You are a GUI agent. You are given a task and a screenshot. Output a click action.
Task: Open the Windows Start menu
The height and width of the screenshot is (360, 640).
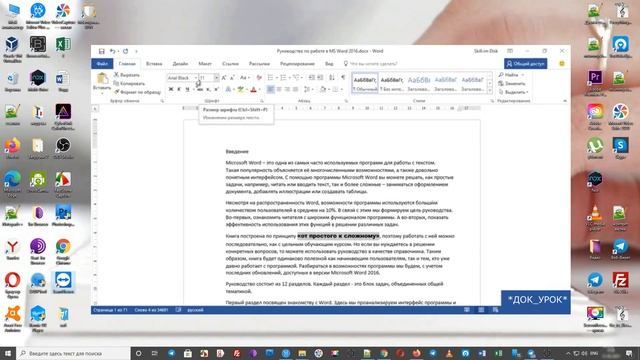[x=8, y=353]
